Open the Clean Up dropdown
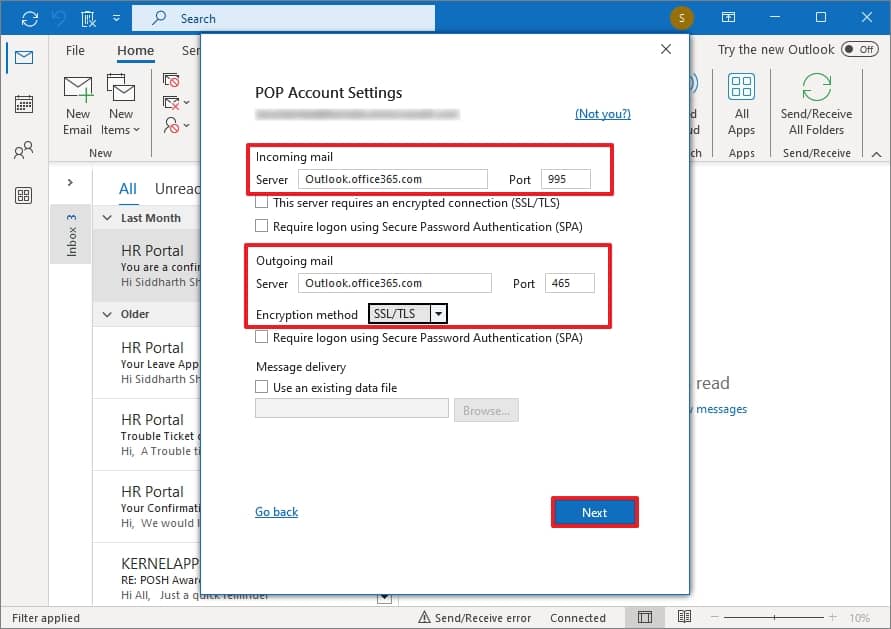 [176, 103]
